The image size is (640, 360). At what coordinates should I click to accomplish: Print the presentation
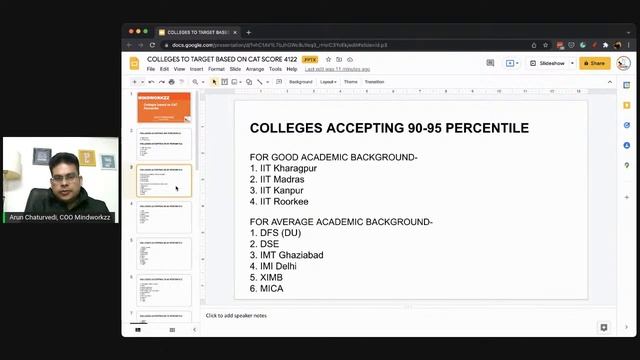(172, 82)
